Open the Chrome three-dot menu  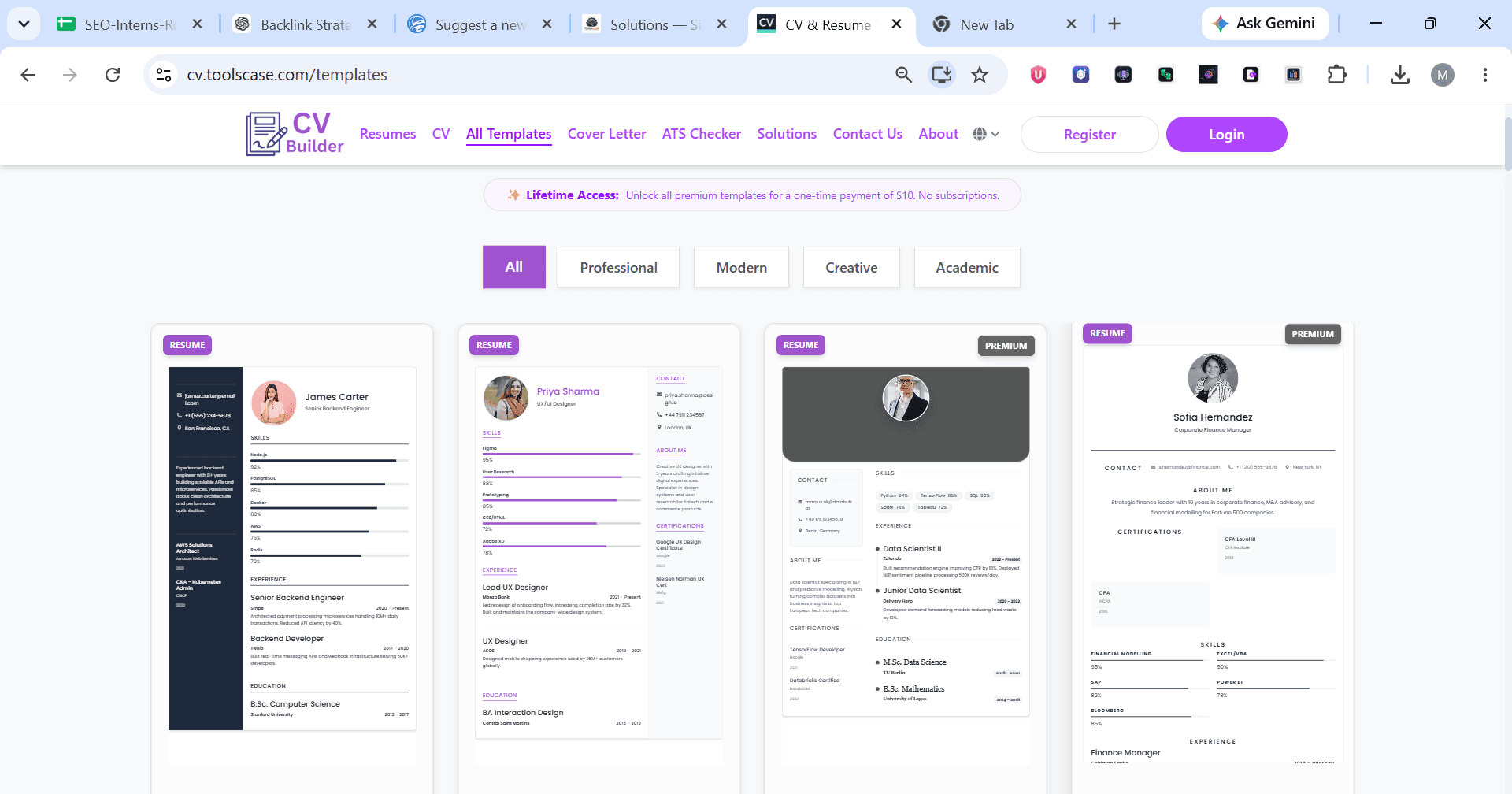click(x=1484, y=75)
